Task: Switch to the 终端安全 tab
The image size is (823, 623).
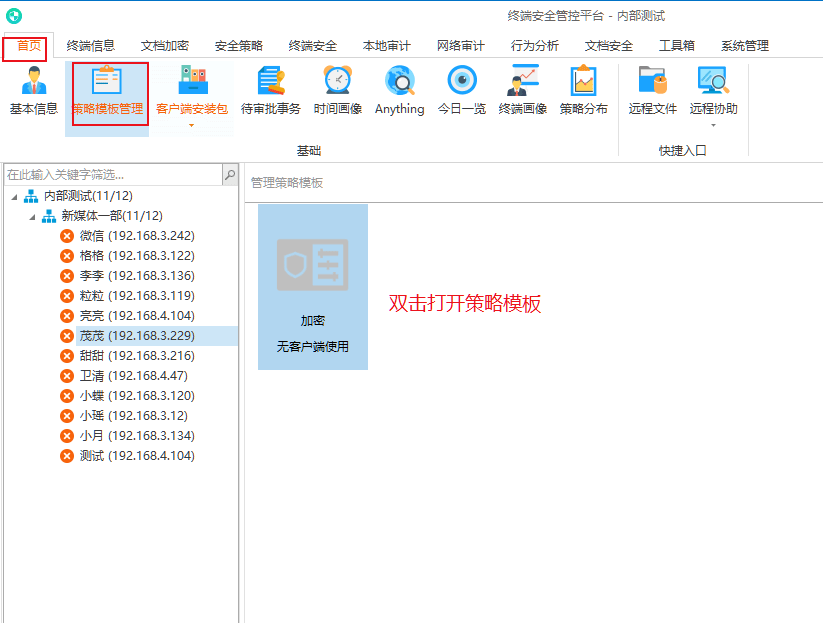Action: [313, 46]
